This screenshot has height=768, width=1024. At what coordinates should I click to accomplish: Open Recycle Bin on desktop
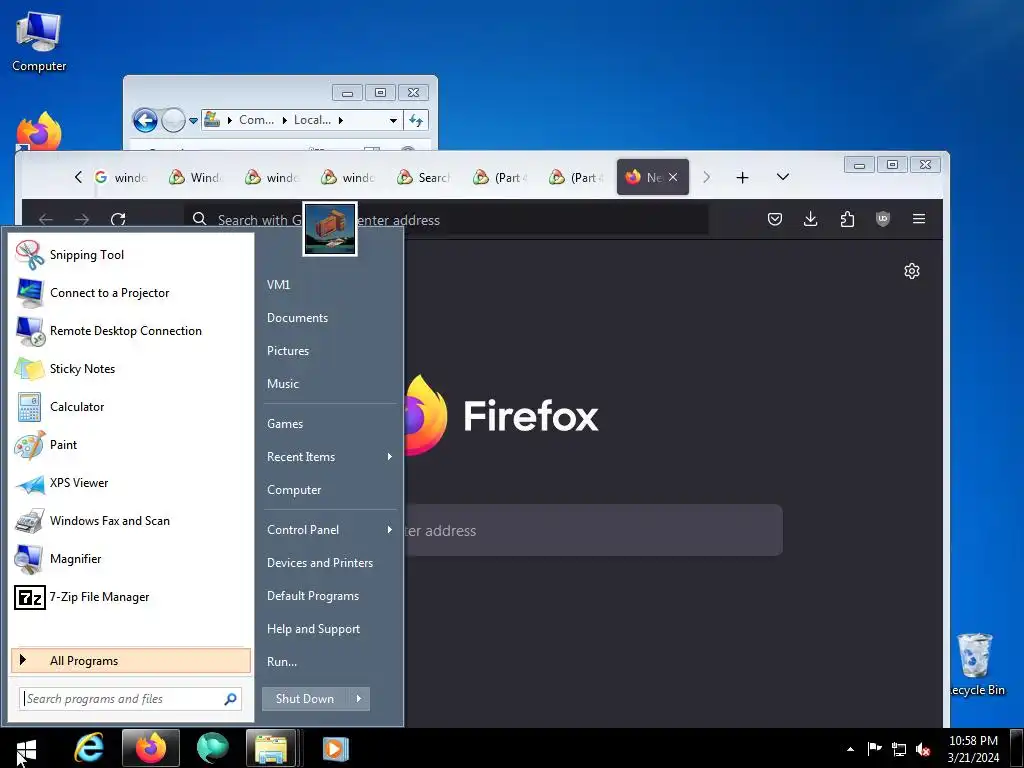(x=976, y=664)
